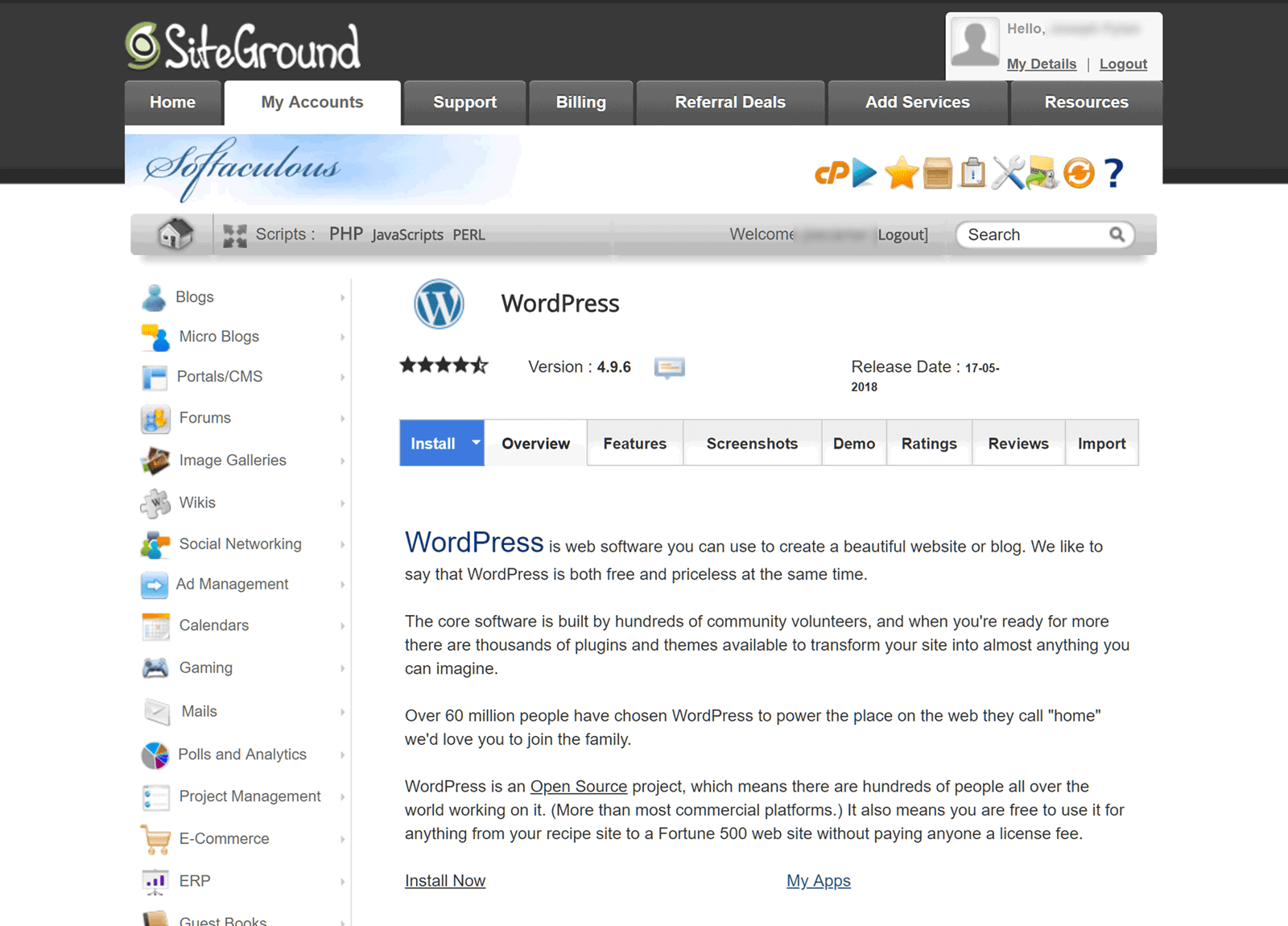Open the question mark Help icon
The height and width of the screenshot is (926, 1288).
pos(1114,172)
